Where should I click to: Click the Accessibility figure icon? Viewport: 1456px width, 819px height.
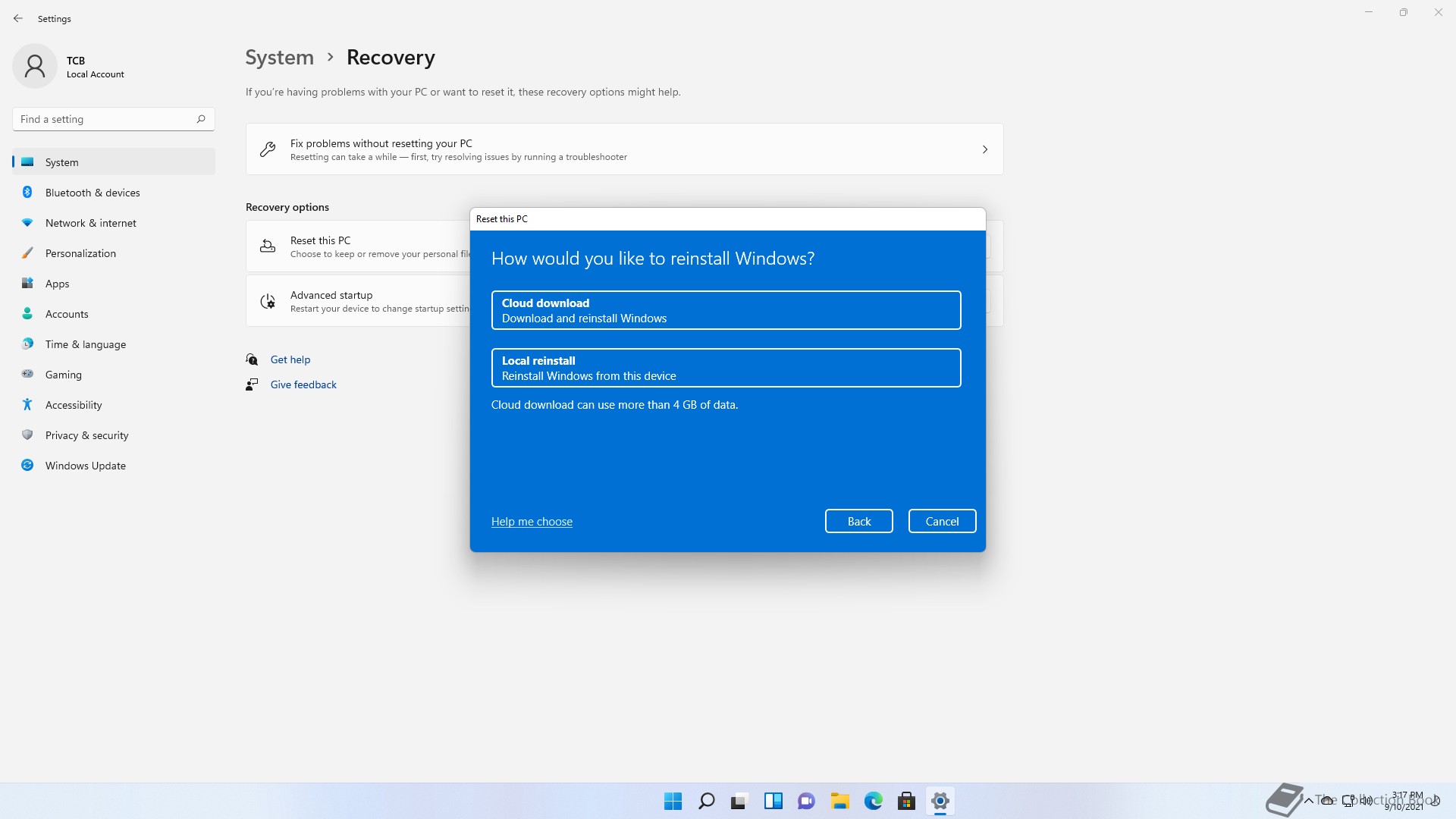[27, 404]
